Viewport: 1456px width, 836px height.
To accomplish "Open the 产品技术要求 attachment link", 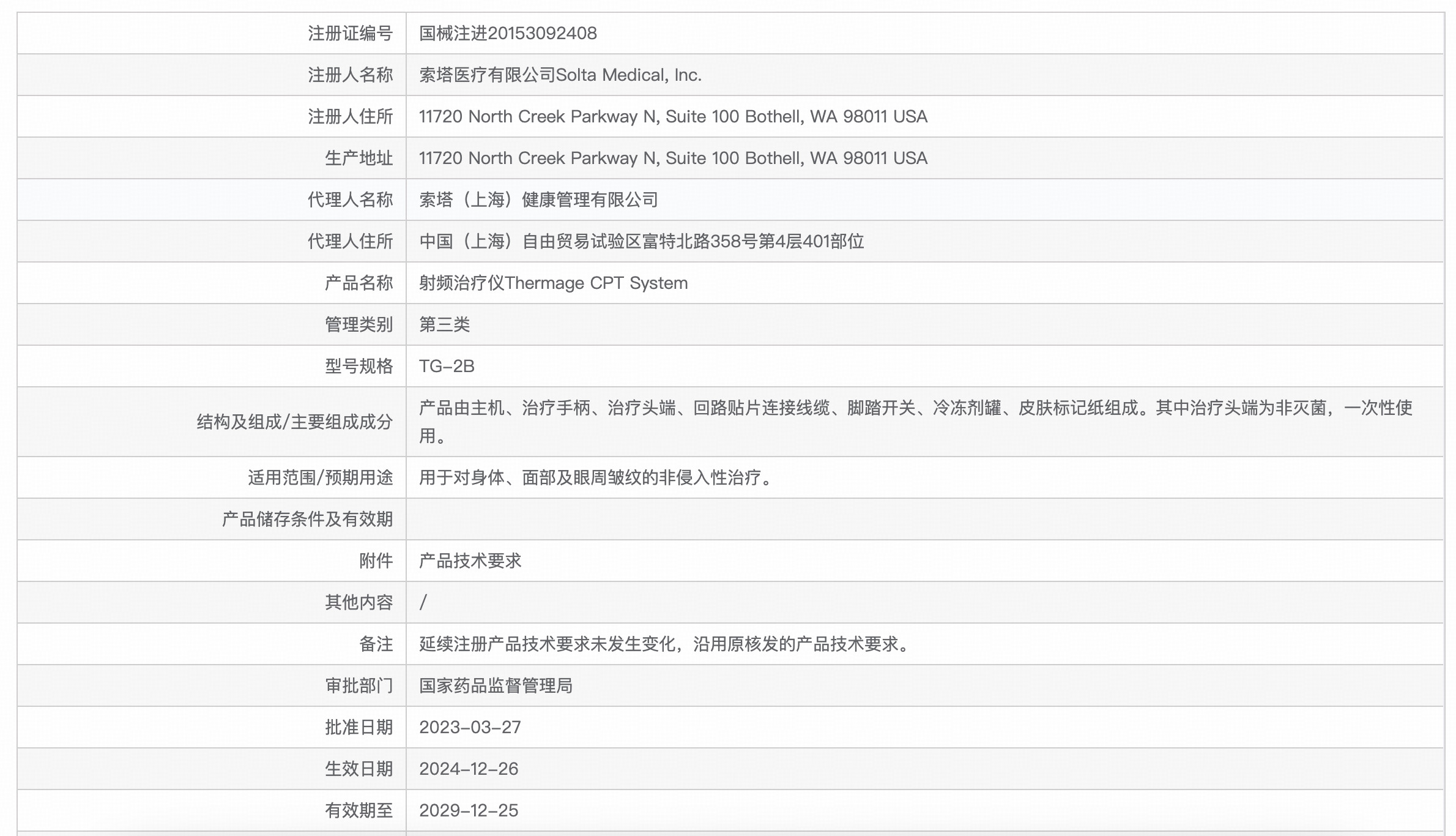I will (470, 561).
